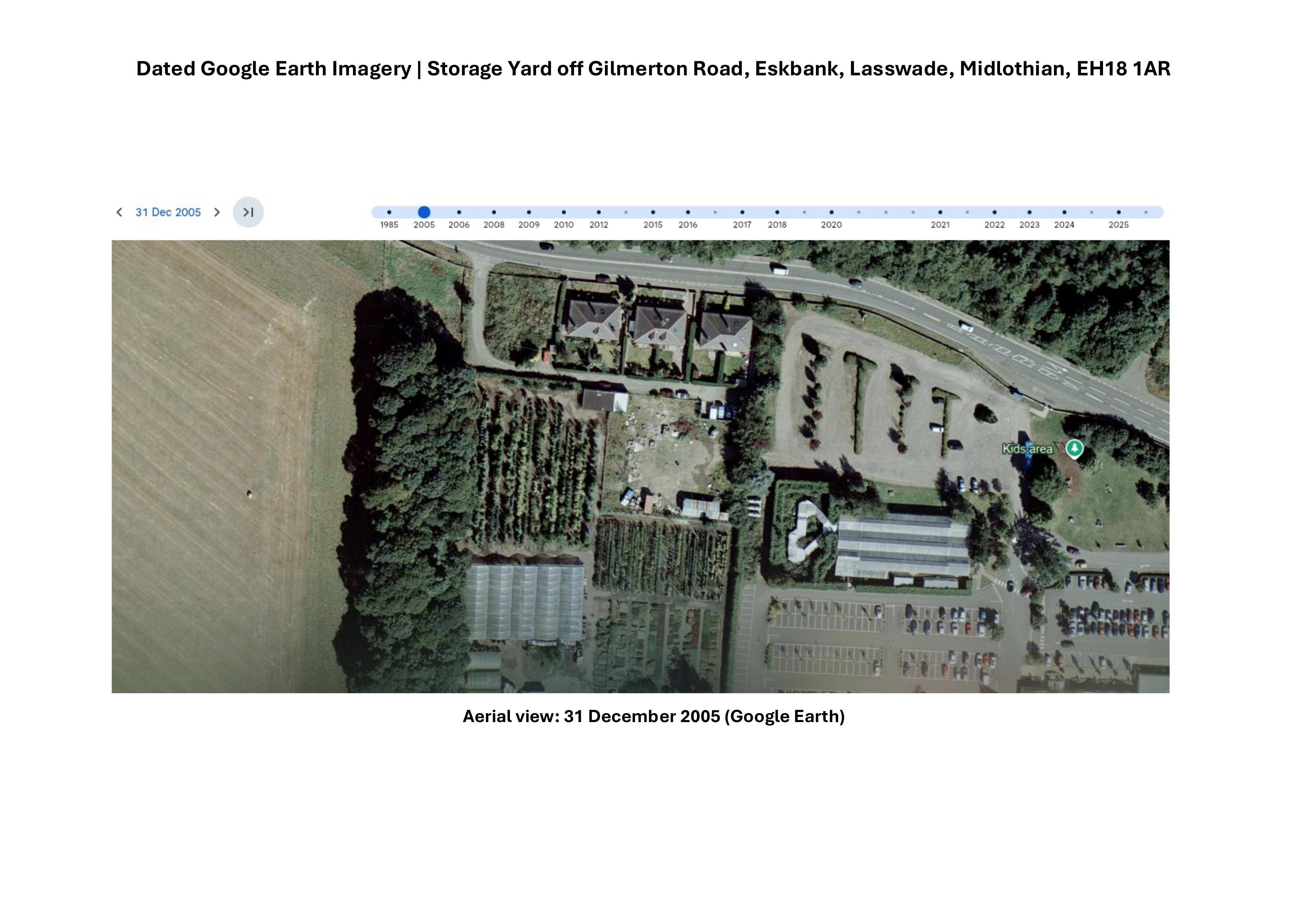
Task: Select the 2010 timeline marker
Action: [x=564, y=212]
